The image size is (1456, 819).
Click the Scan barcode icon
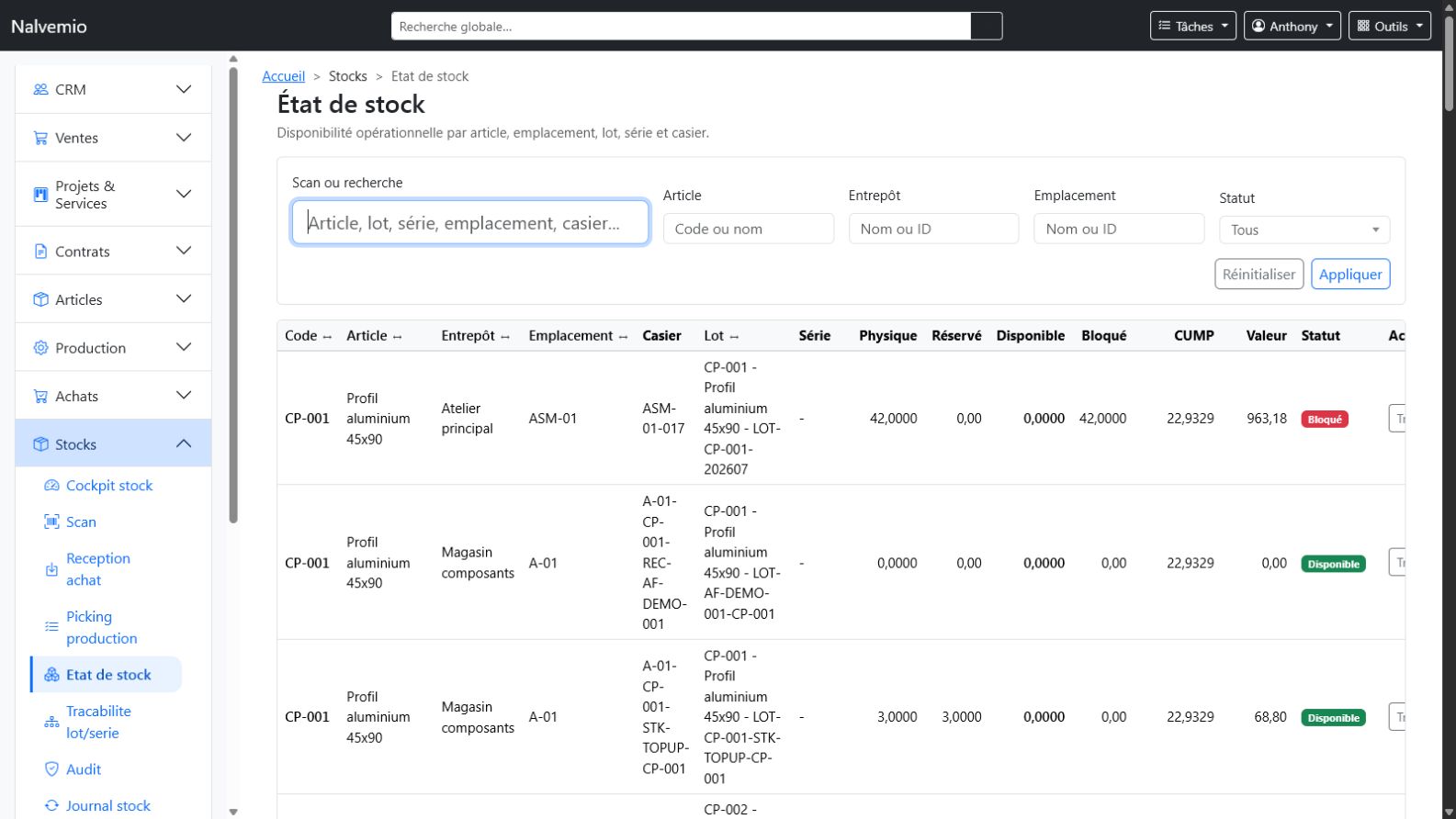pyautogui.click(x=51, y=522)
